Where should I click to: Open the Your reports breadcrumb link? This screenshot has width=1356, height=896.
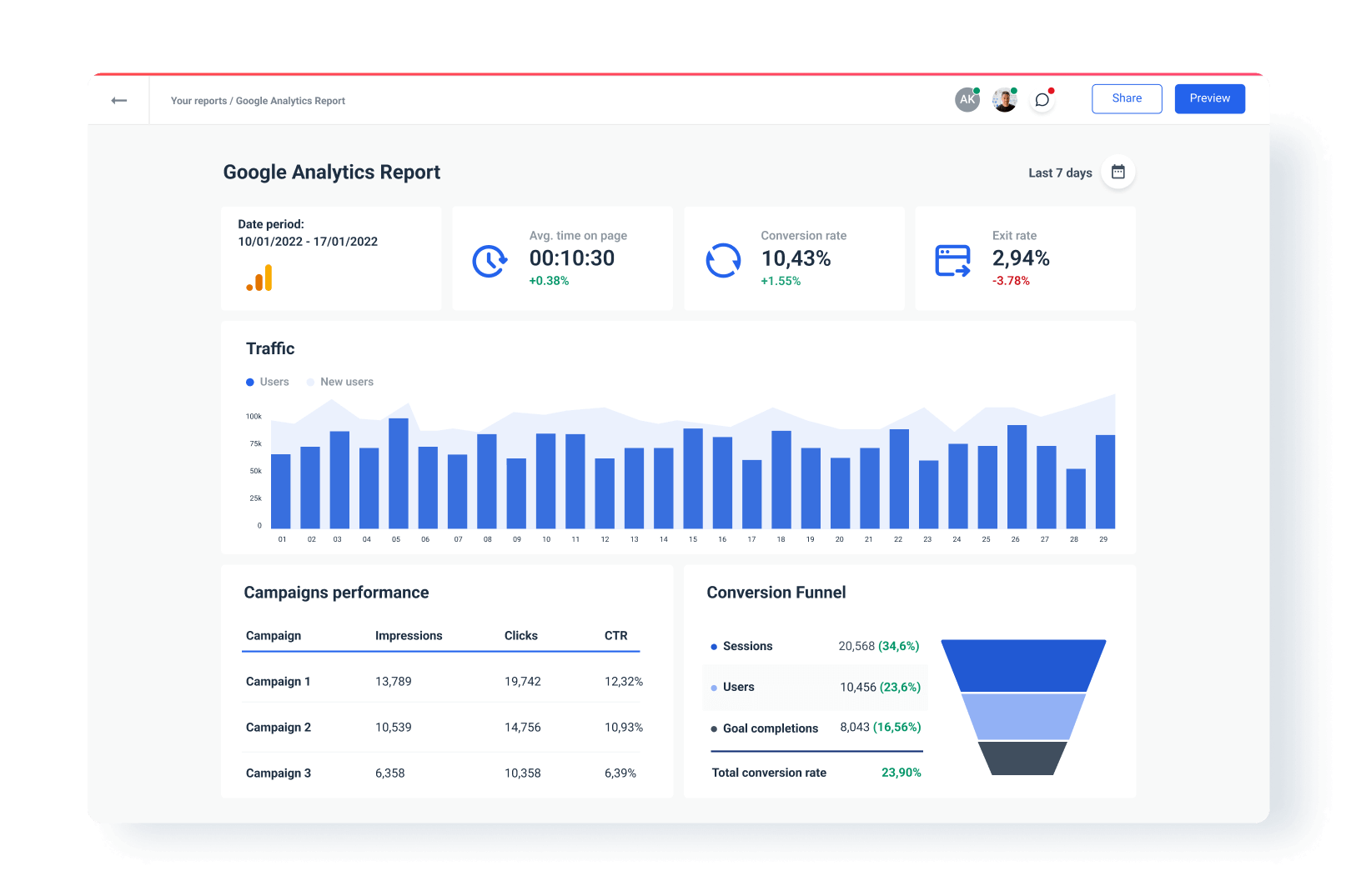pyautogui.click(x=198, y=101)
